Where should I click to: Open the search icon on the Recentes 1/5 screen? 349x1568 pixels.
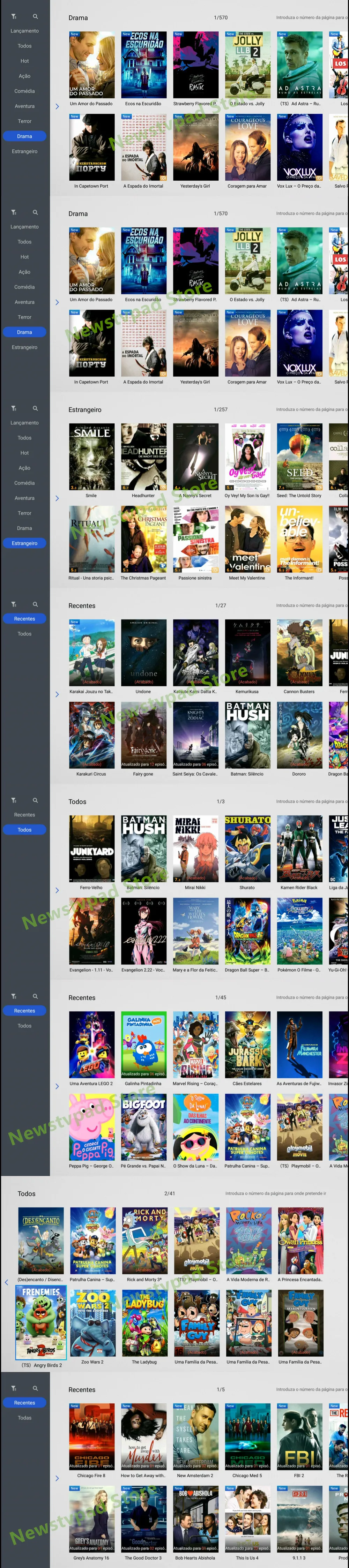click(x=35, y=1388)
